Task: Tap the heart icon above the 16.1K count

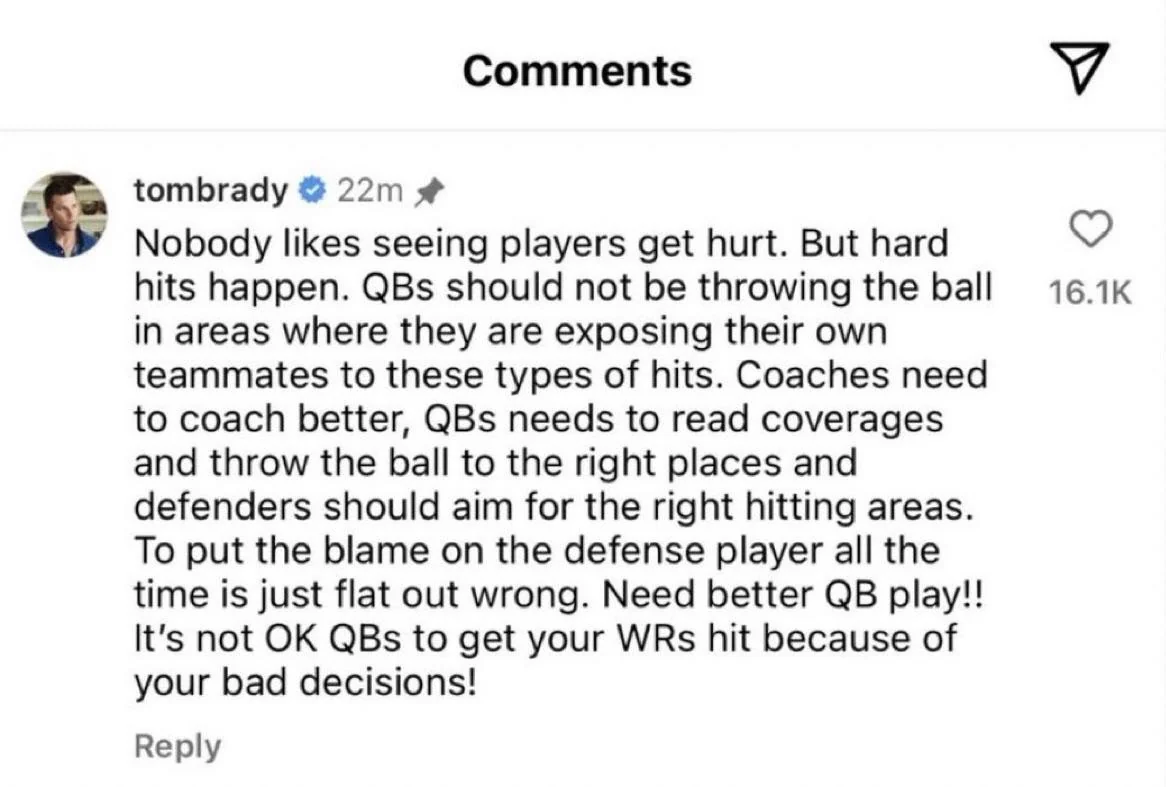Action: coord(1092,230)
